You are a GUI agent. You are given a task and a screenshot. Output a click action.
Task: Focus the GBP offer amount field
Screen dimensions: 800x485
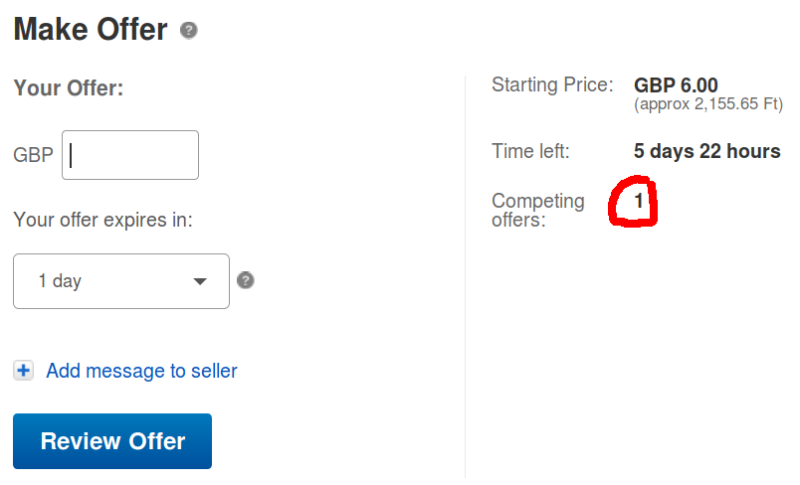[x=130, y=155]
